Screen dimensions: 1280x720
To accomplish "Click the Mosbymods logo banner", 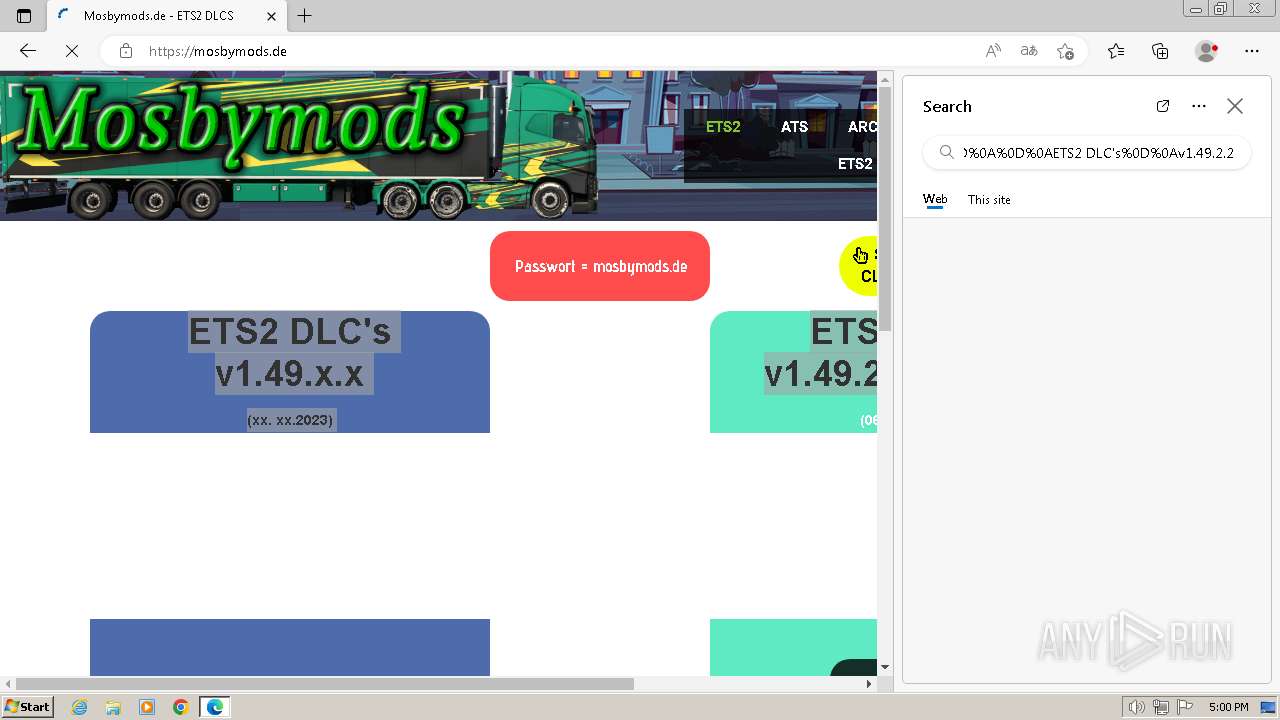I will (x=300, y=145).
